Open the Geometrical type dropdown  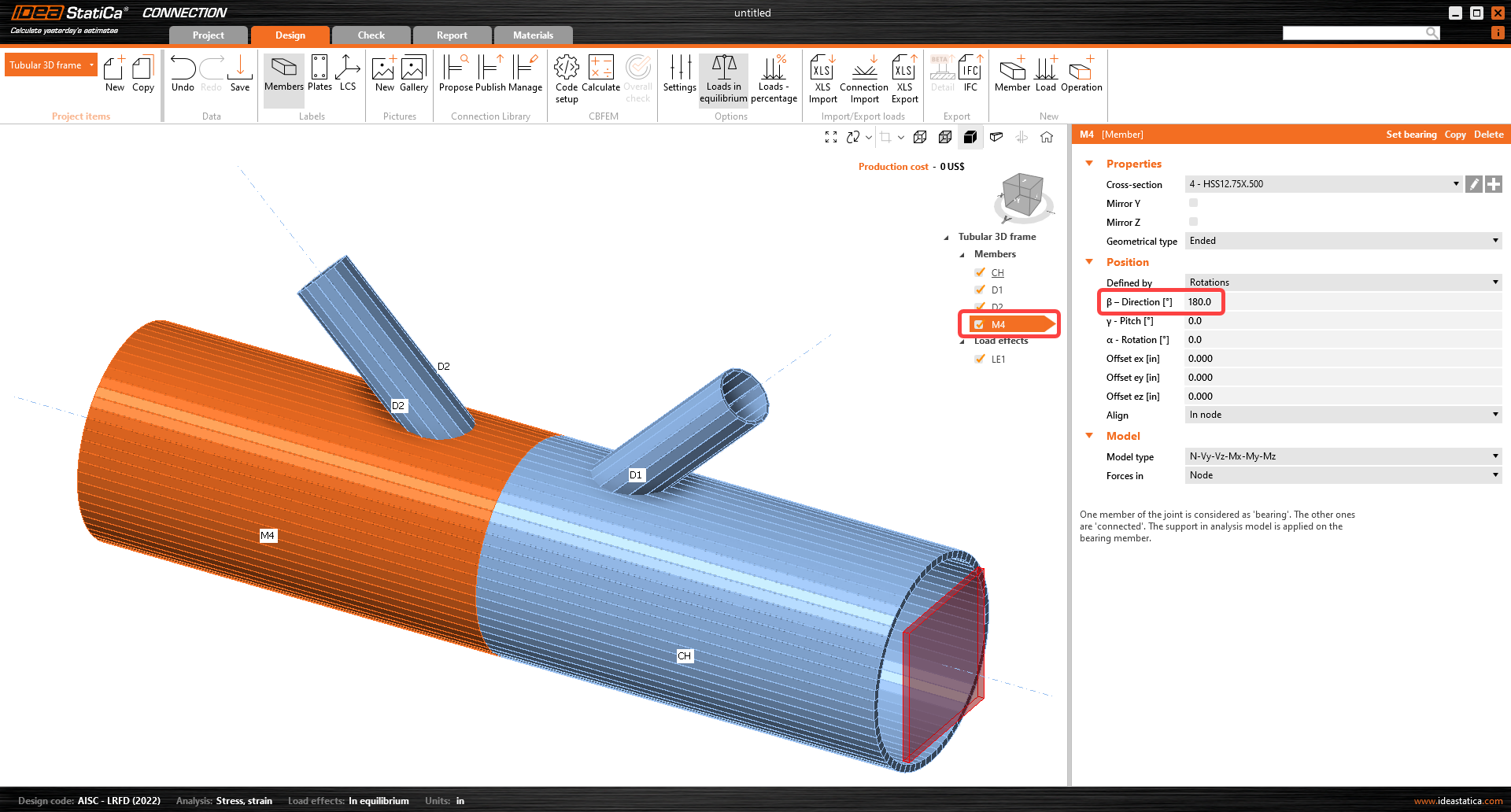pos(1343,241)
